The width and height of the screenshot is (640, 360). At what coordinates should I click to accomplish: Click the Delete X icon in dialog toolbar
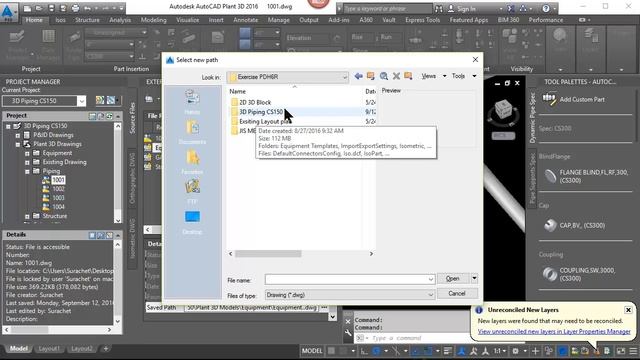[x=396, y=76]
